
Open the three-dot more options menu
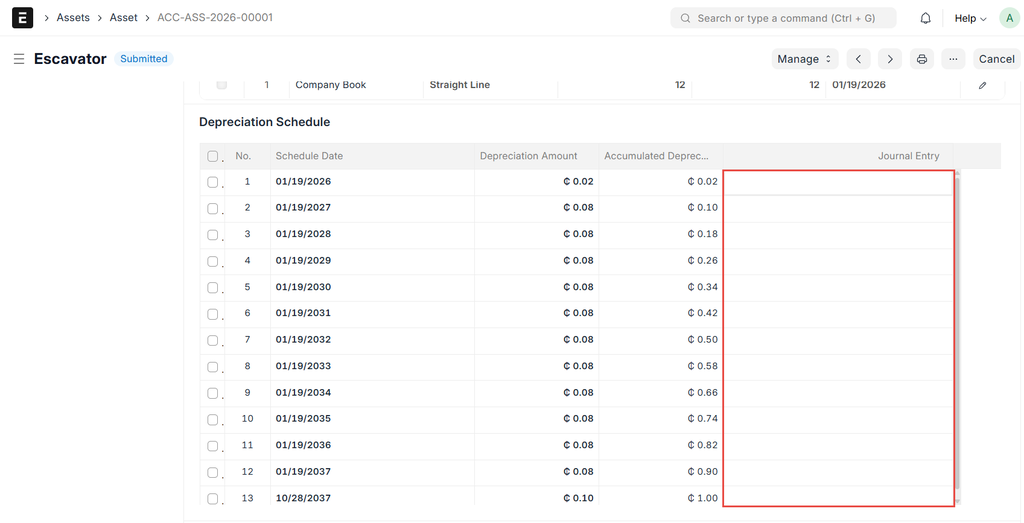coord(953,59)
